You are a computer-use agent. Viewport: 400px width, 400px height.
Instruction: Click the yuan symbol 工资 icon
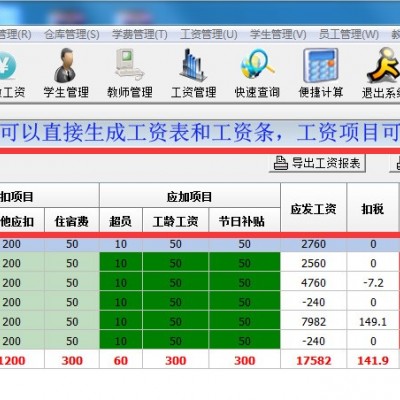7,66
